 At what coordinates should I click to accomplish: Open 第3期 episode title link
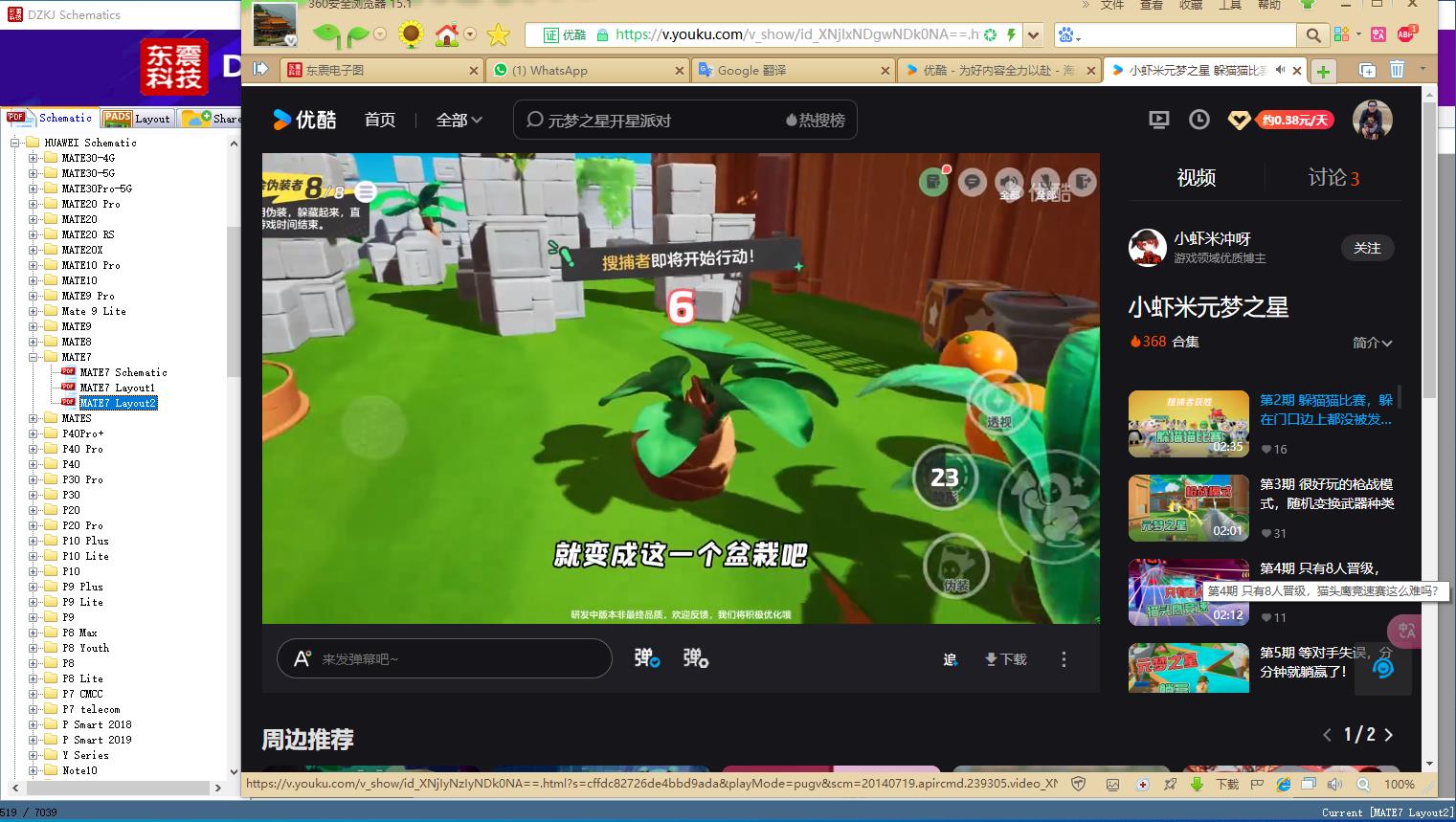[1327, 494]
